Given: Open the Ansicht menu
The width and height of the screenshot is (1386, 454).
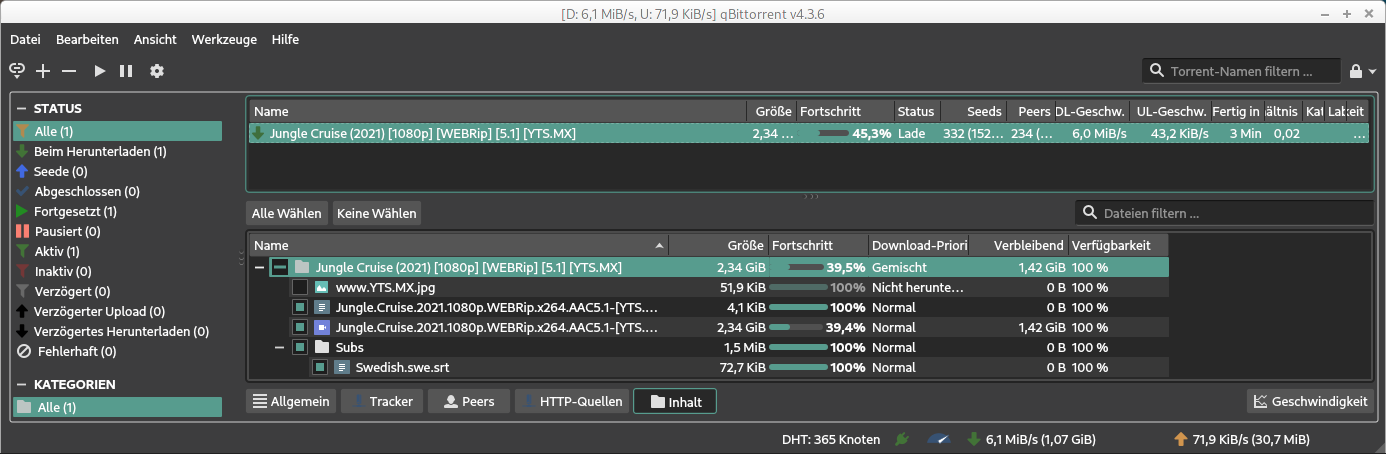Looking at the screenshot, I should point(154,39).
